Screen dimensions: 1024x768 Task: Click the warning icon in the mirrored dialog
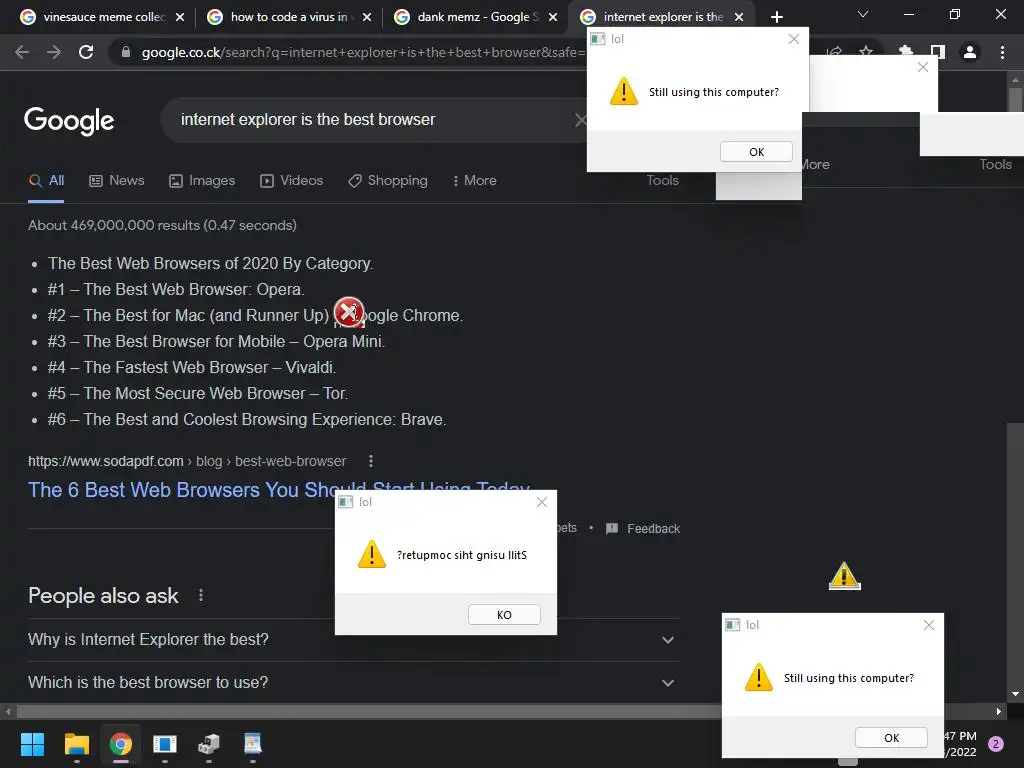pos(372,554)
